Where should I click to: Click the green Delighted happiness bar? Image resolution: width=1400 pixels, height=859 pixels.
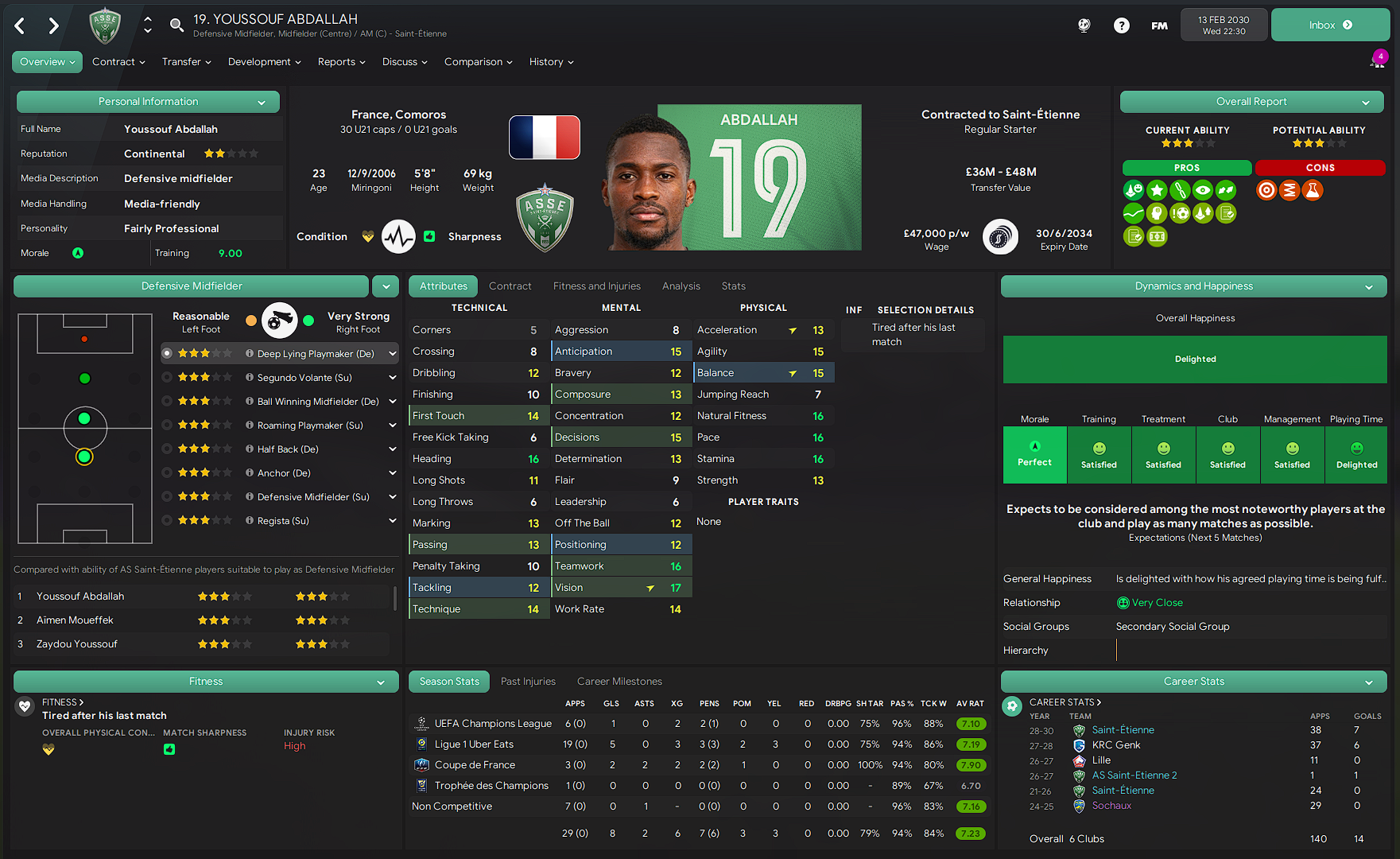(1195, 360)
